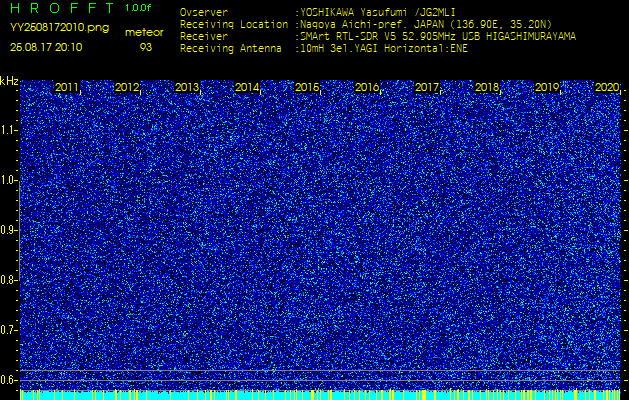This screenshot has height=400, width=629.
Task: Click the meteor count 93
Action: [x=146, y=47]
